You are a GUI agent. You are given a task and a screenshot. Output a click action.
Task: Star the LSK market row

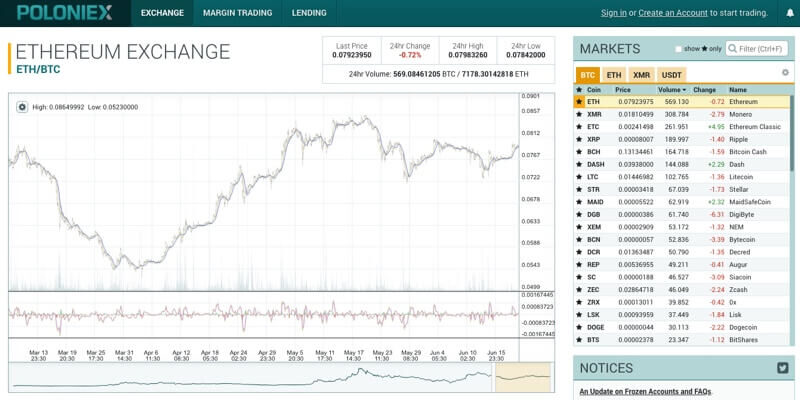(x=579, y=315)
